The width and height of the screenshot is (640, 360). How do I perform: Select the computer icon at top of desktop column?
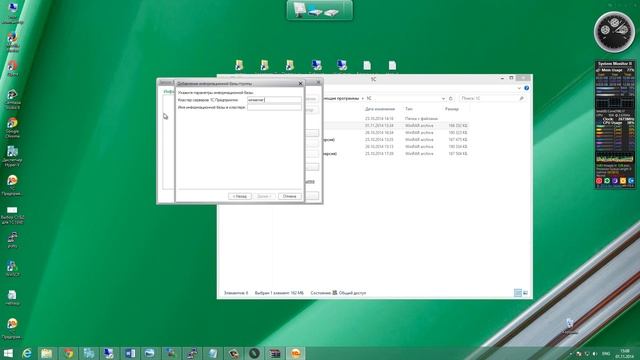point(12,13)
